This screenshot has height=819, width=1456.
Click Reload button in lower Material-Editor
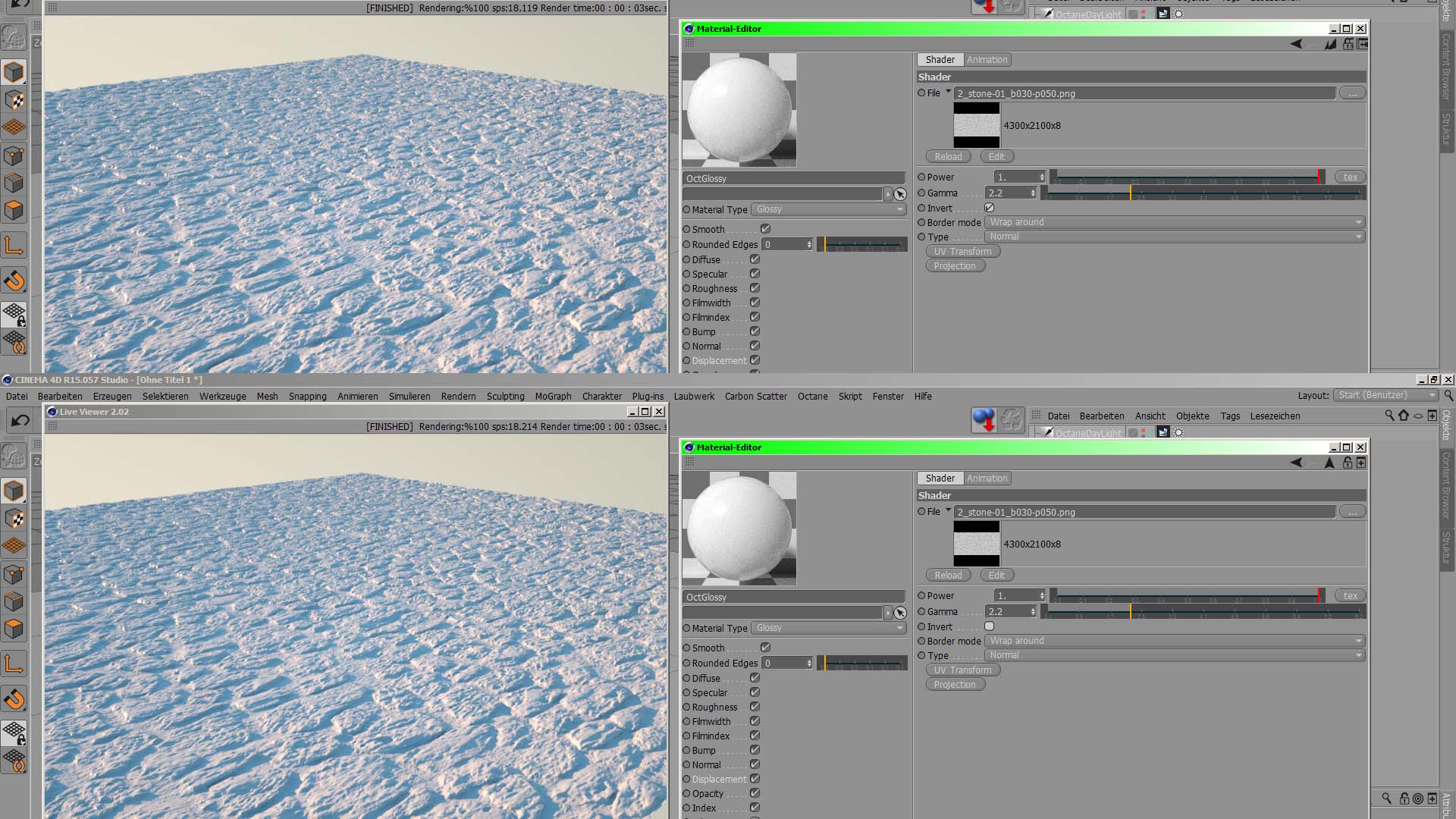click(948, 576)
